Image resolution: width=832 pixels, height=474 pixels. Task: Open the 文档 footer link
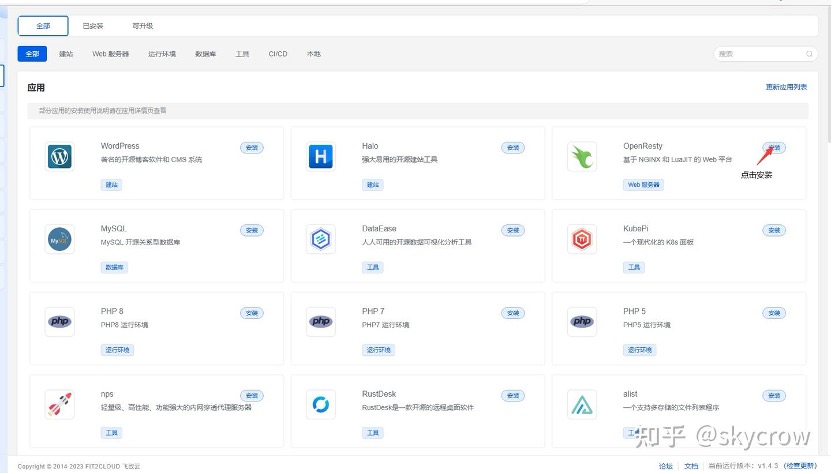point(691,466)
